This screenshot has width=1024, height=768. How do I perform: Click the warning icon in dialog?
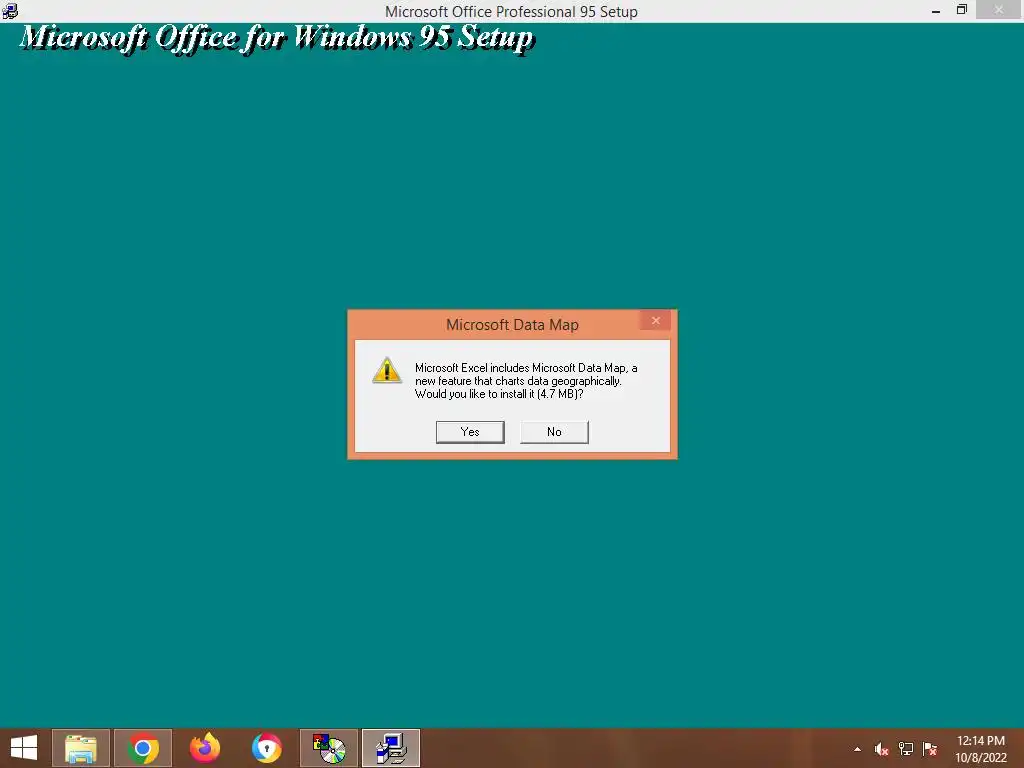[x=387, y=370]
